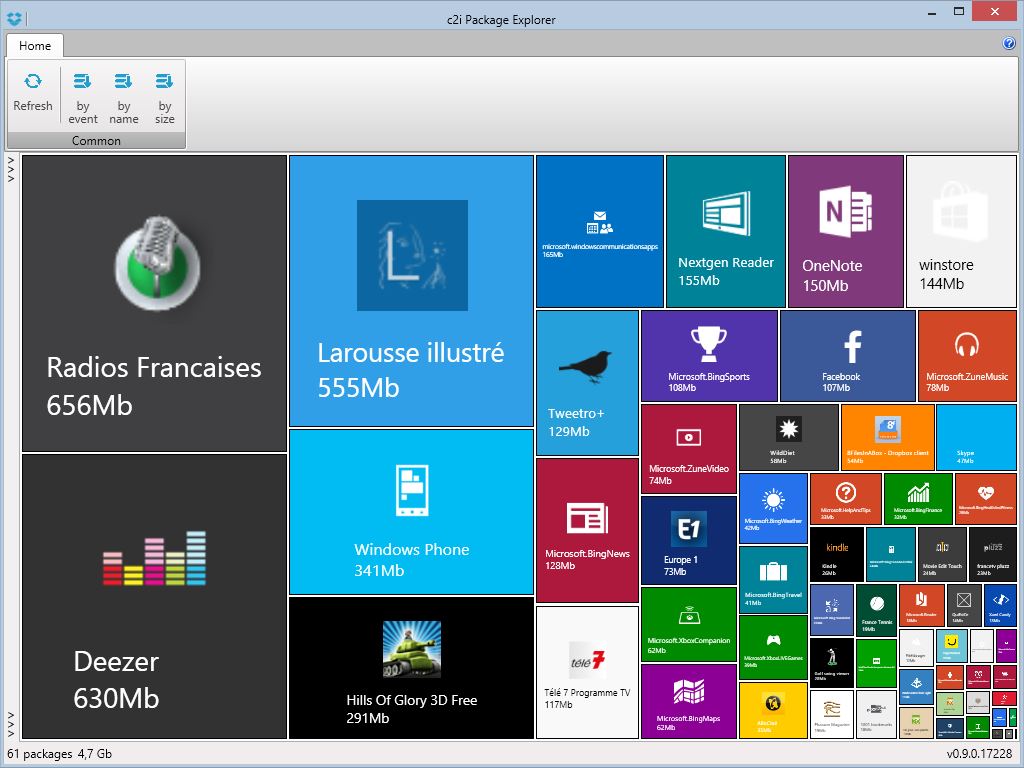
Task: Click the HelpAndTips question mark tile
Action: click(846, 500)
